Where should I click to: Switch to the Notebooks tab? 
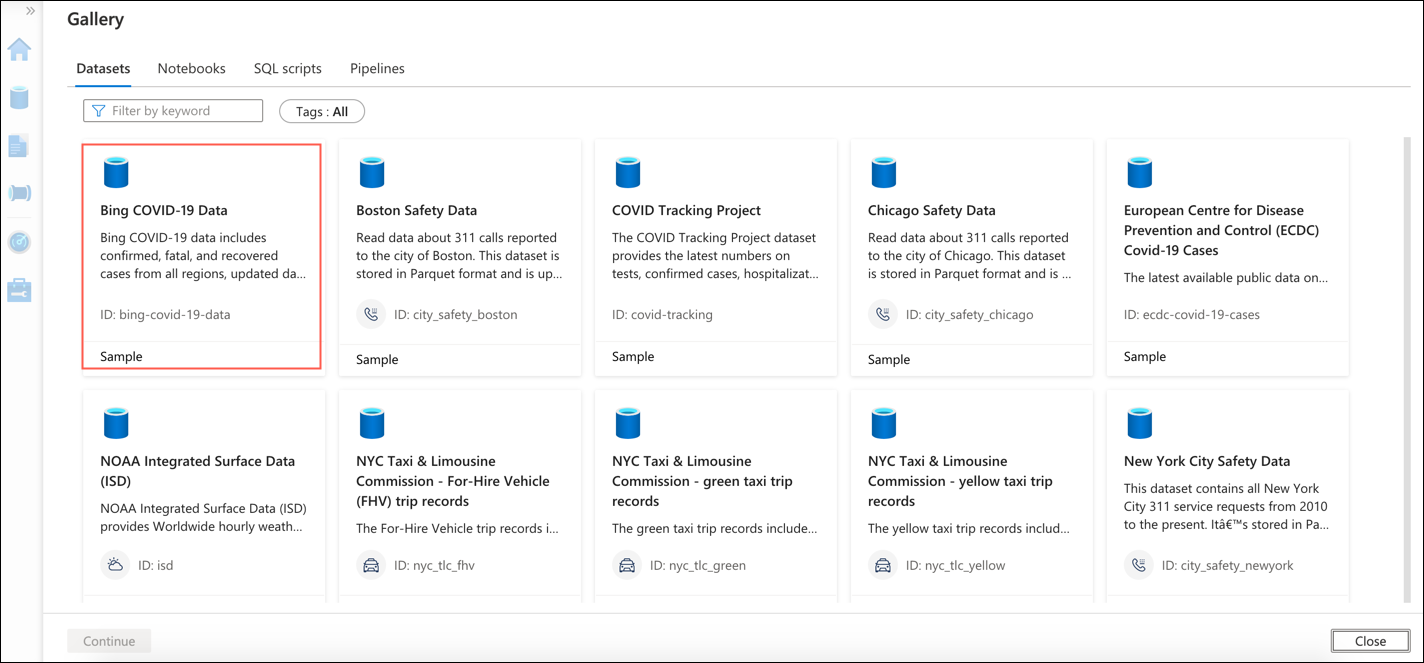191,69
